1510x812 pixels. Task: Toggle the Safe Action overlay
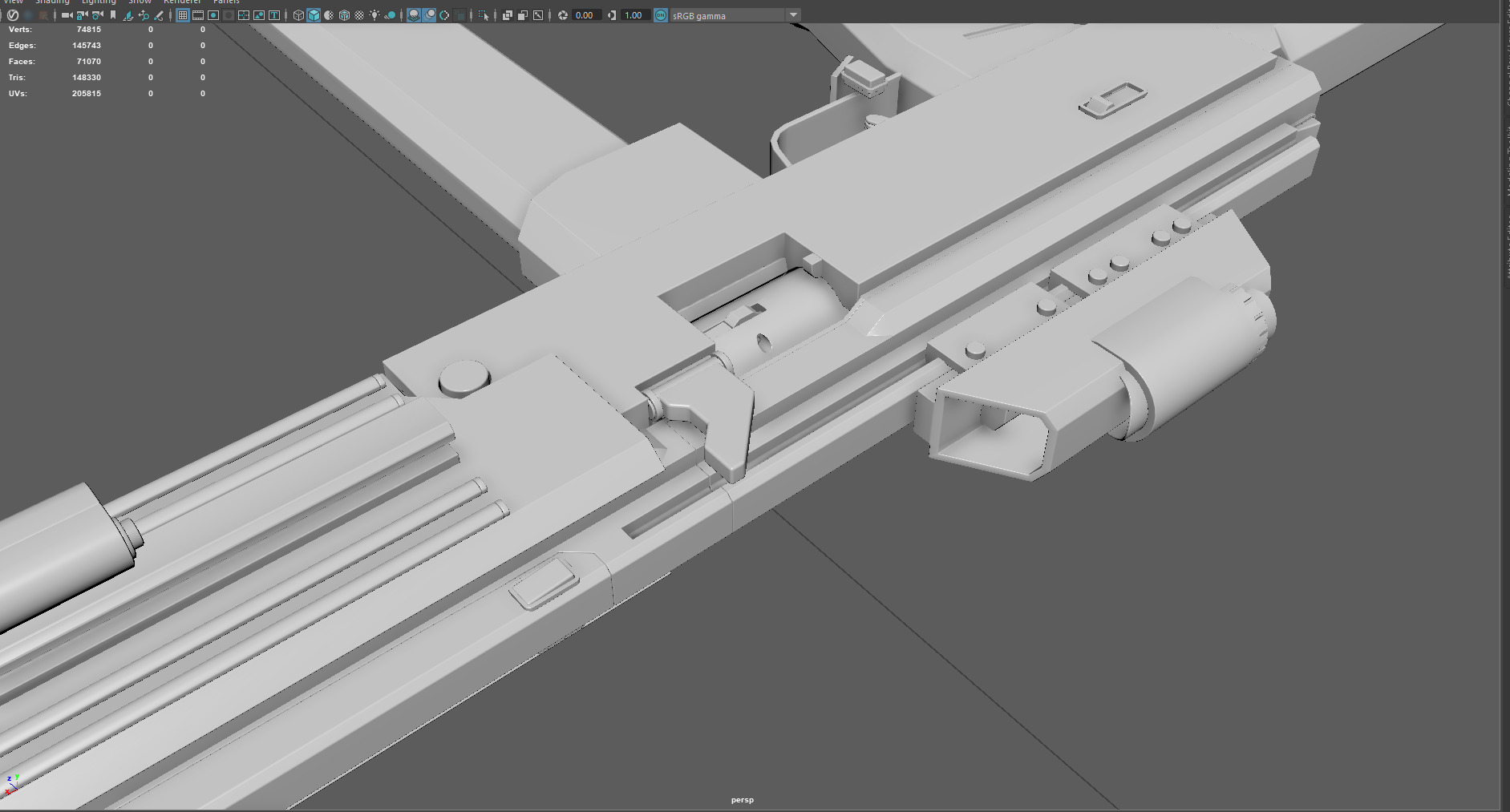pos(259,15)
